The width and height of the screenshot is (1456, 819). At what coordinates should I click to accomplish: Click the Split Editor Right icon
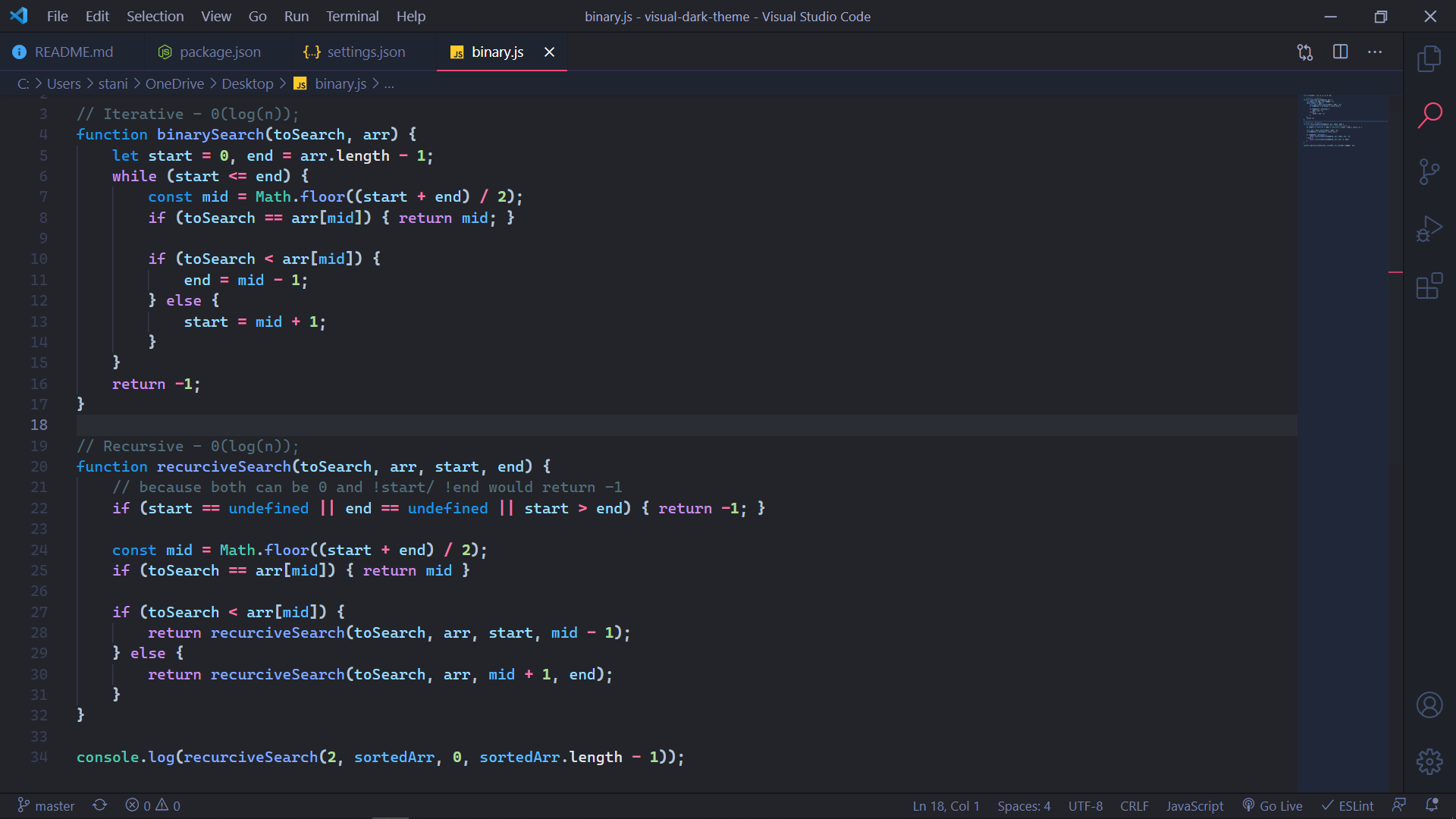click(1340, 52)
